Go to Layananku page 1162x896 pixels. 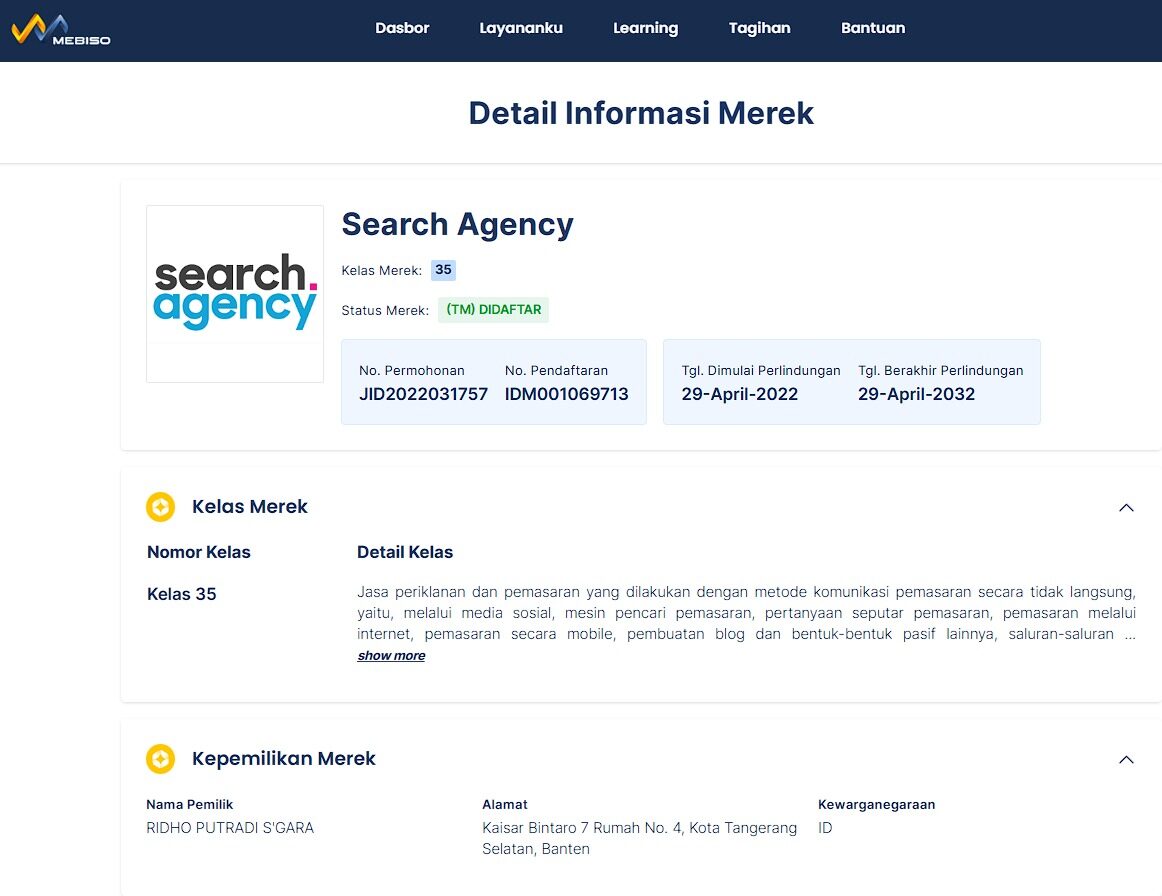click(x=521, y=28)
